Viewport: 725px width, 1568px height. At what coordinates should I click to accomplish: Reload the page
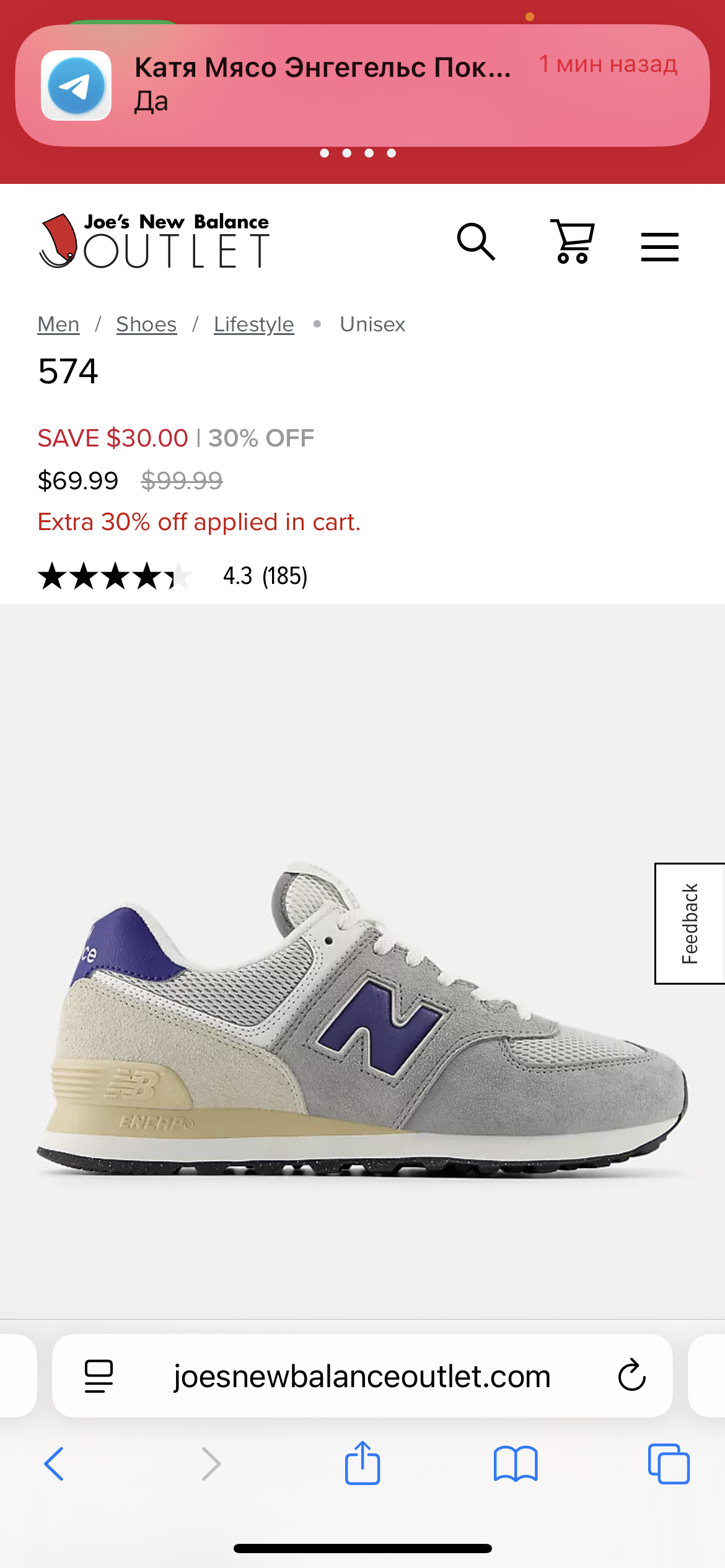[x=631, y=1376]
